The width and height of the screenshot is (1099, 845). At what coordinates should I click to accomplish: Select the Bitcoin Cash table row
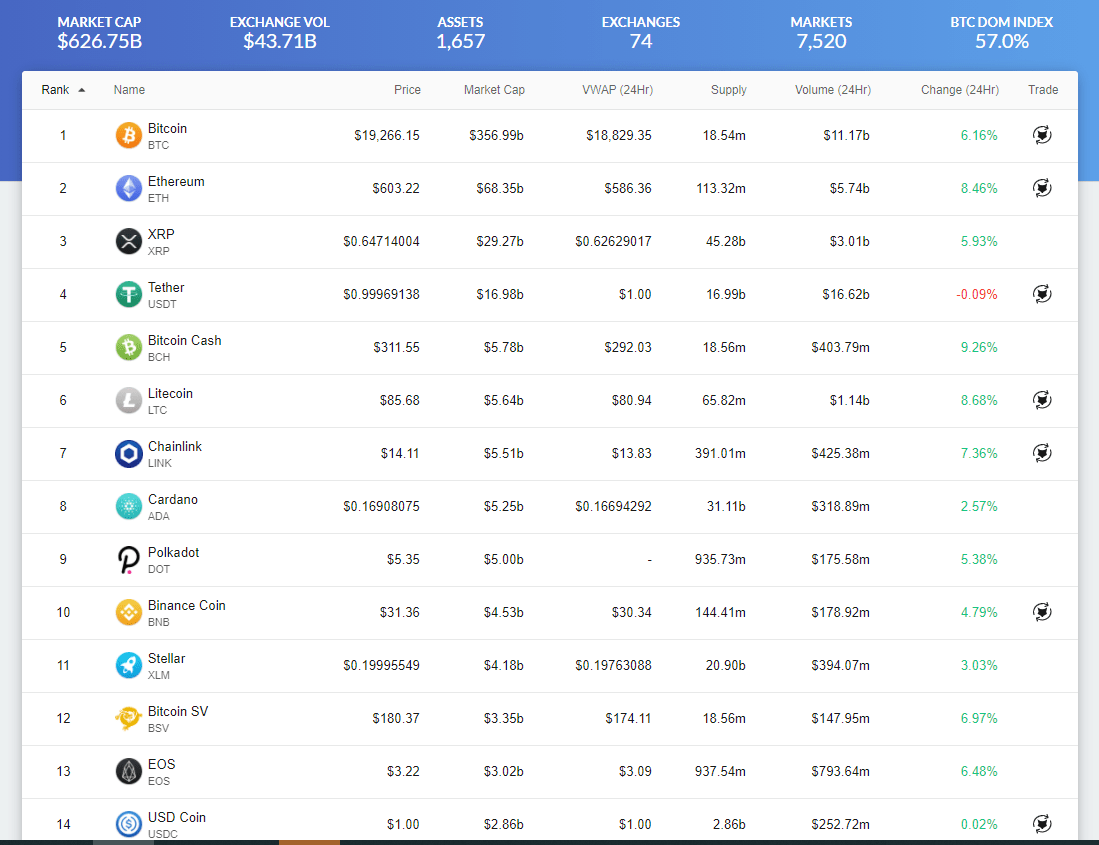(550, 348)
